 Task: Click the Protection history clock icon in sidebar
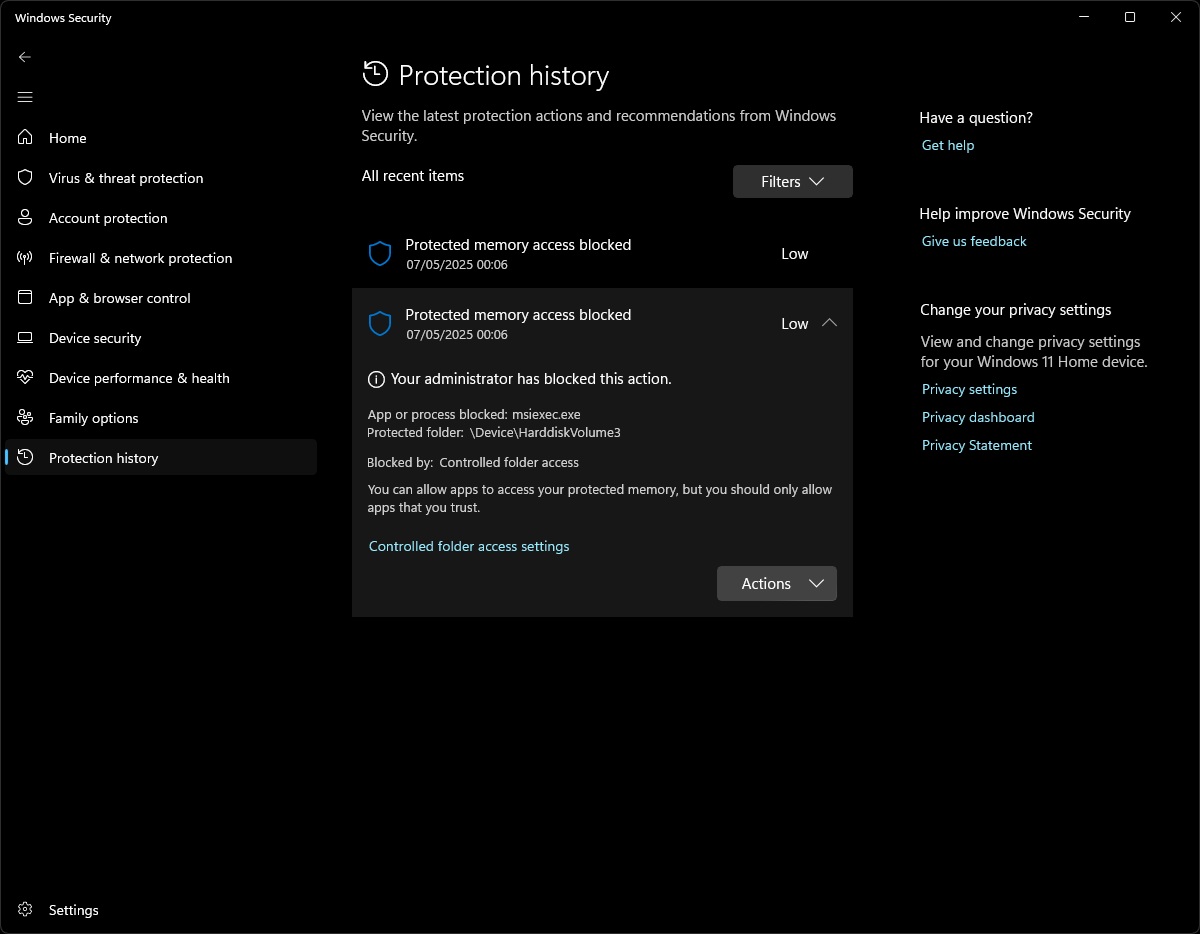click(26, 458)
